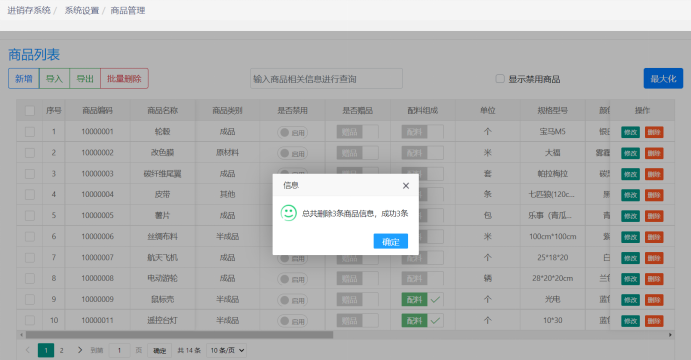Click the table's horizontal scrollbar thumb

(x=179, y=335)
